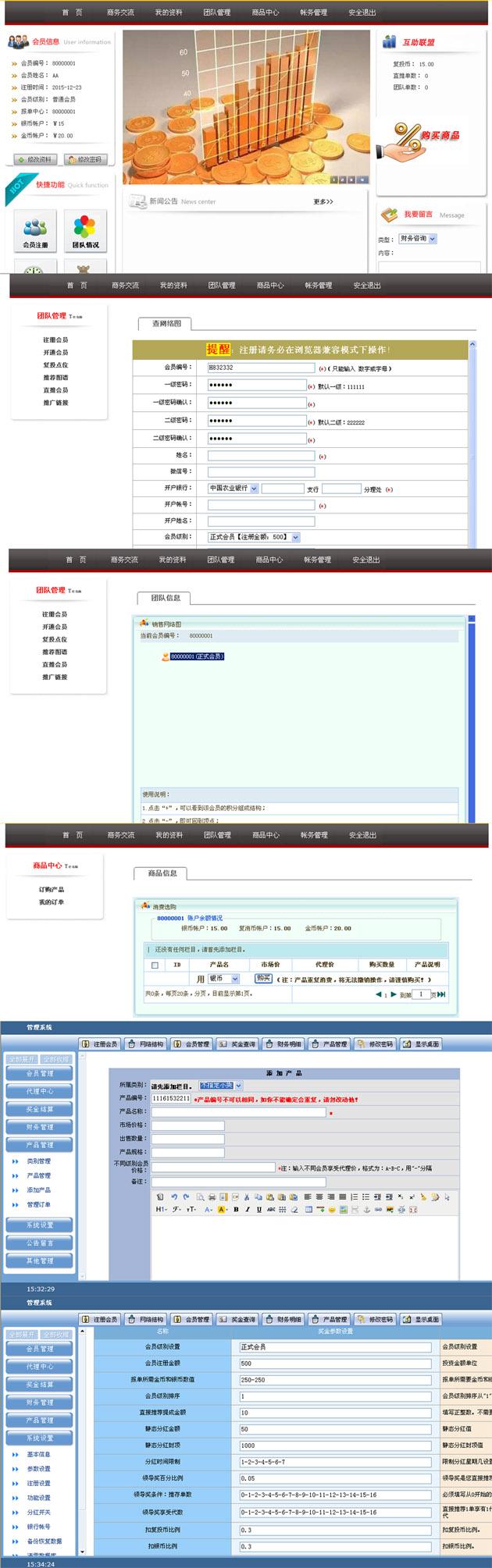Click the 80000001 (正式会员) tree node

click(197, 656)
